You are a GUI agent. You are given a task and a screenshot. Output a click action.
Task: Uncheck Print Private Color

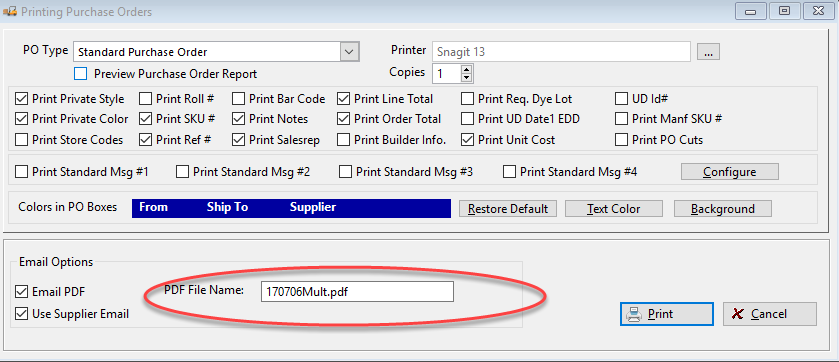21,119
